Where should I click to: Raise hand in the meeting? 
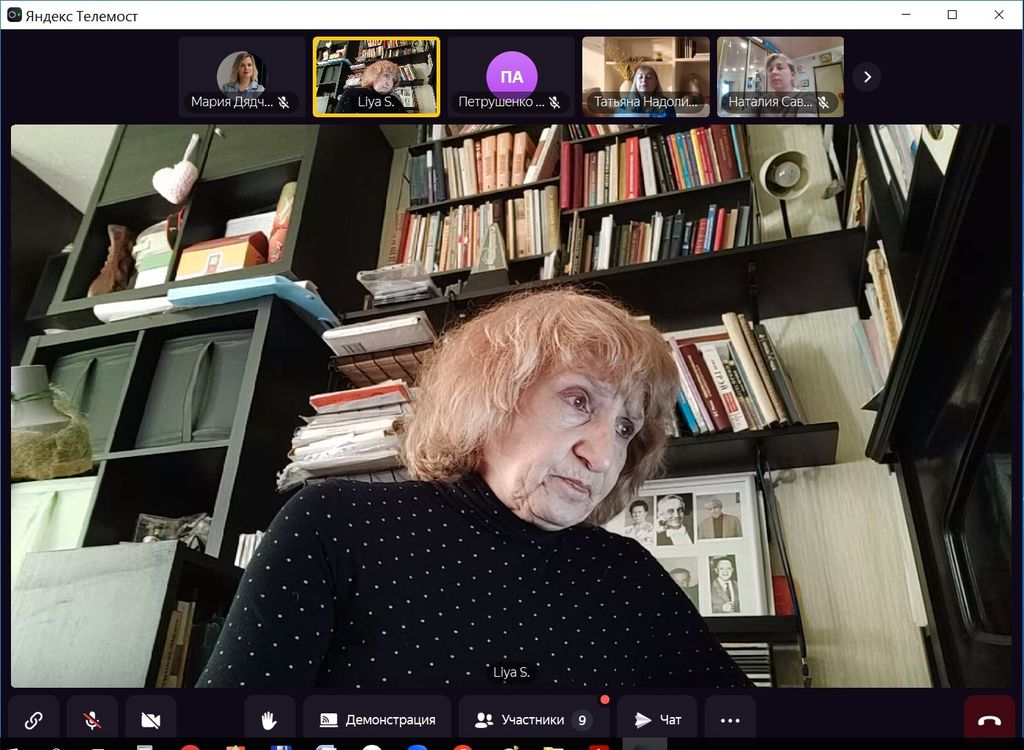coord(269,720)
